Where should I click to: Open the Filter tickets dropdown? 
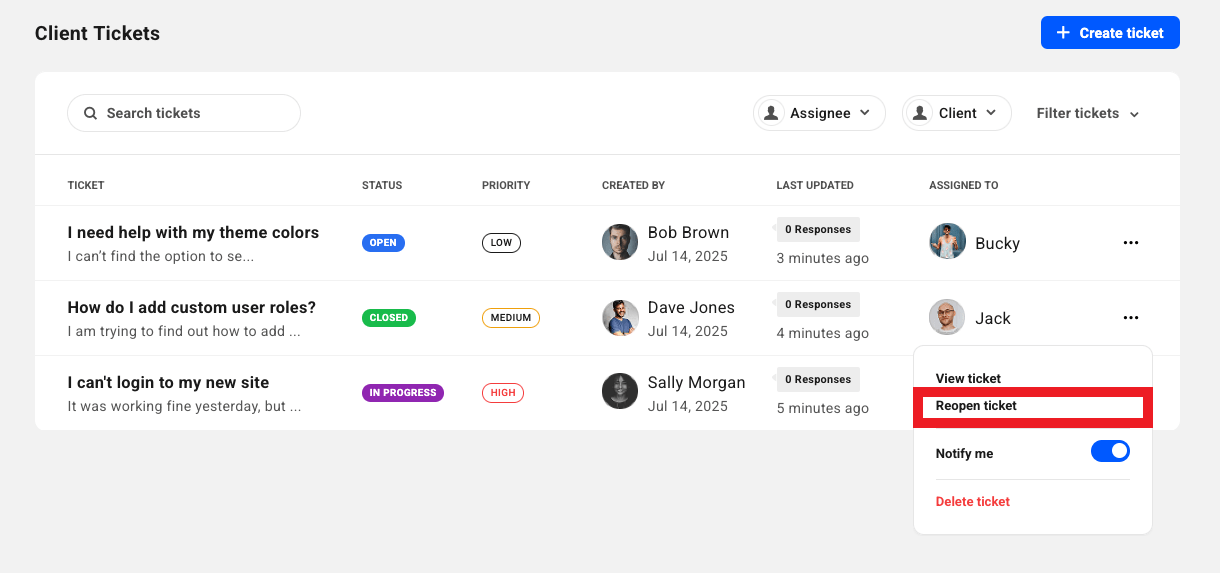(x=1088, y=113)
